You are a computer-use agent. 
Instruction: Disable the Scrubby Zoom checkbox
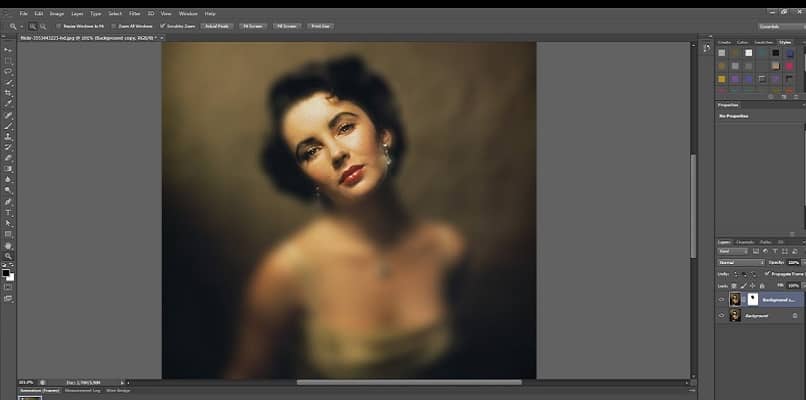(162, 25)
